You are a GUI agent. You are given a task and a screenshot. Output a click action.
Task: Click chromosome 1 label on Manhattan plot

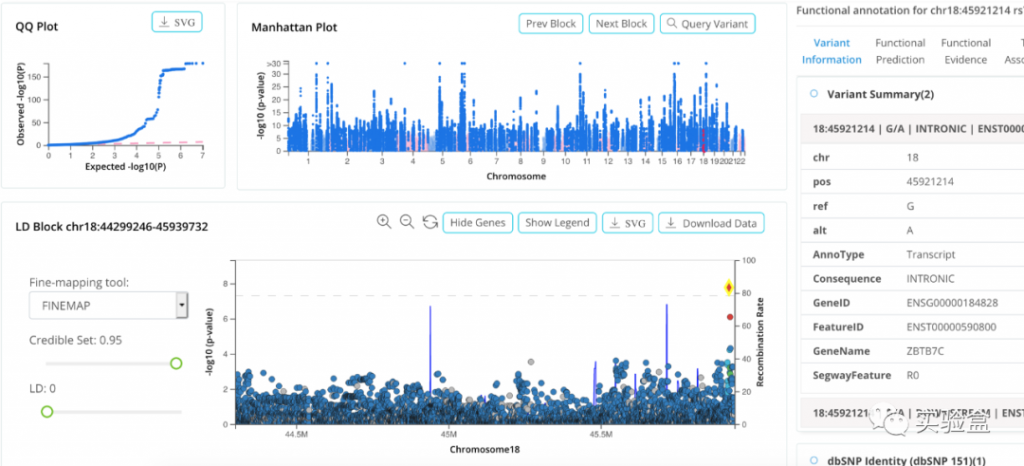(x=308, y=161)
